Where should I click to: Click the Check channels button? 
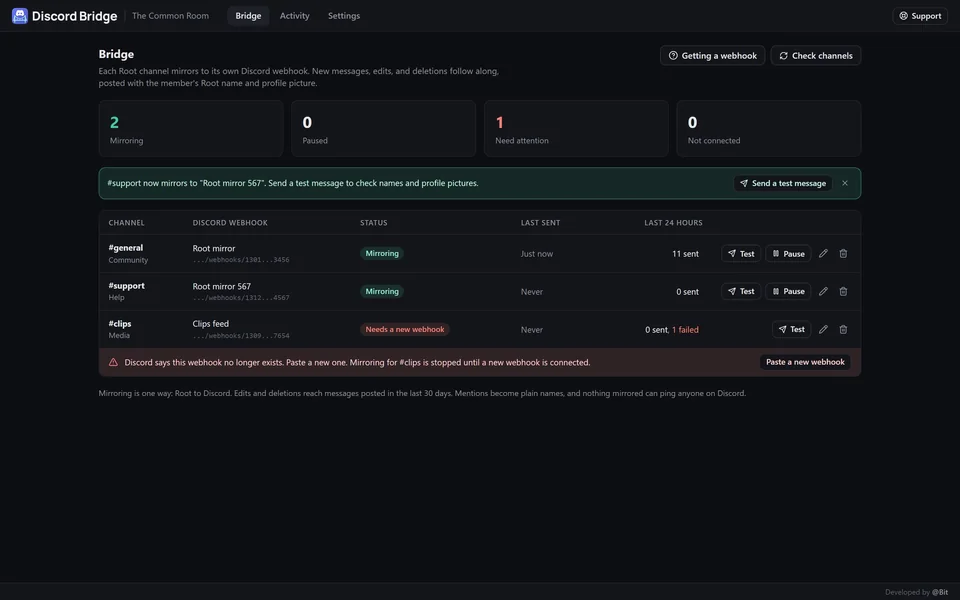click(x=816, y=56)
